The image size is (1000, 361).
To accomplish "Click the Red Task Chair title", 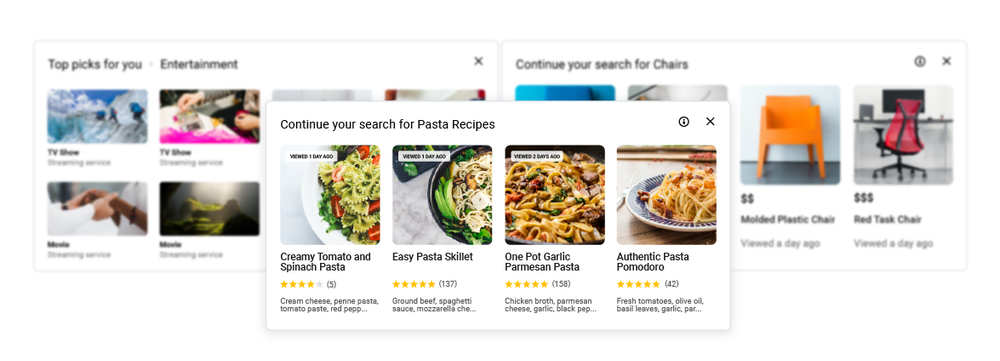I will click(x=888, y=219).
